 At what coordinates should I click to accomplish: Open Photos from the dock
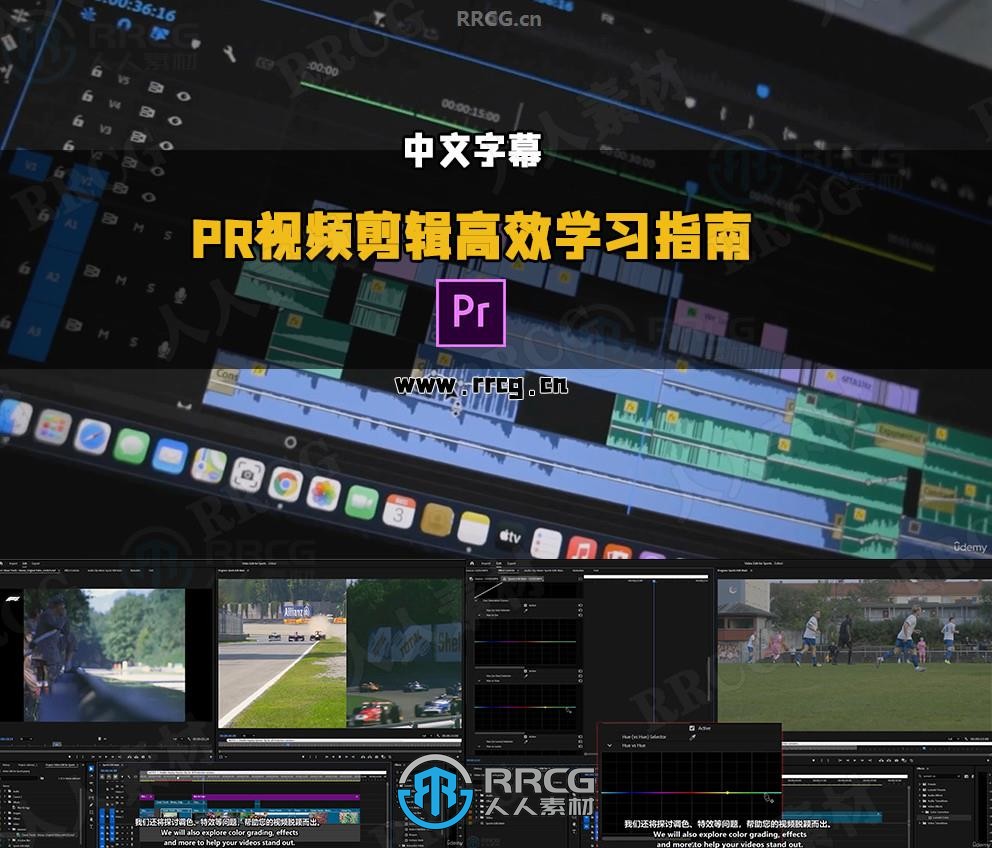pyautogui.click(x=323, y=494)
